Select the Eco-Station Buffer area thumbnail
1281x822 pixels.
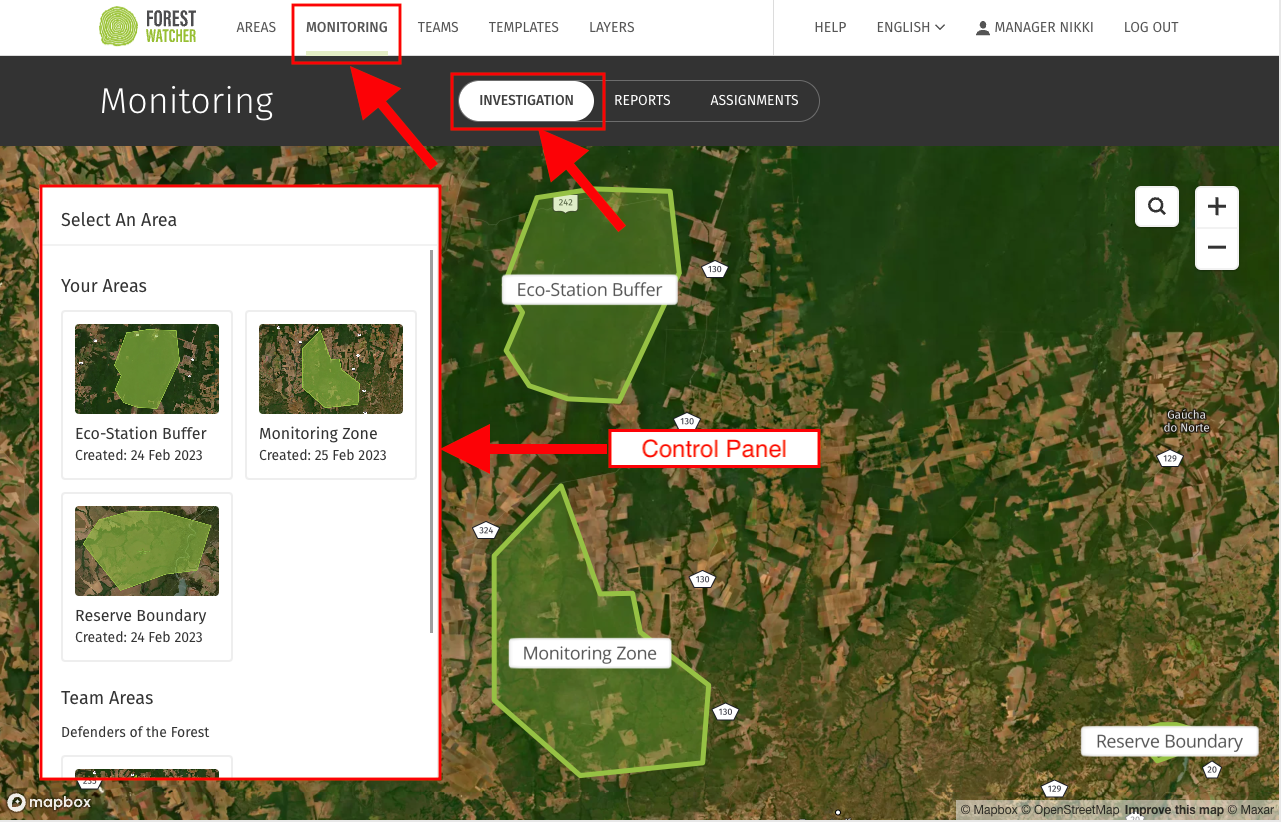(146, 368)
